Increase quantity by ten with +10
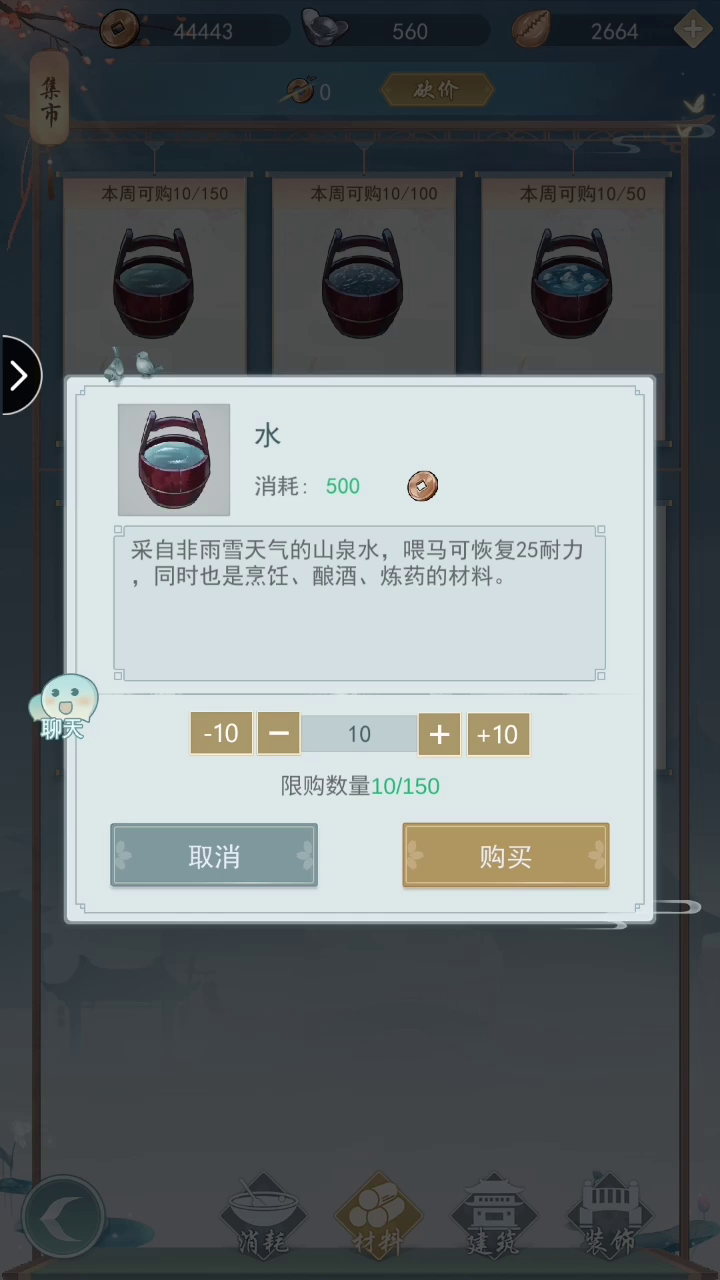This screenshot has height=1280, width=720. pyautogui.click(x=498, y=734)
